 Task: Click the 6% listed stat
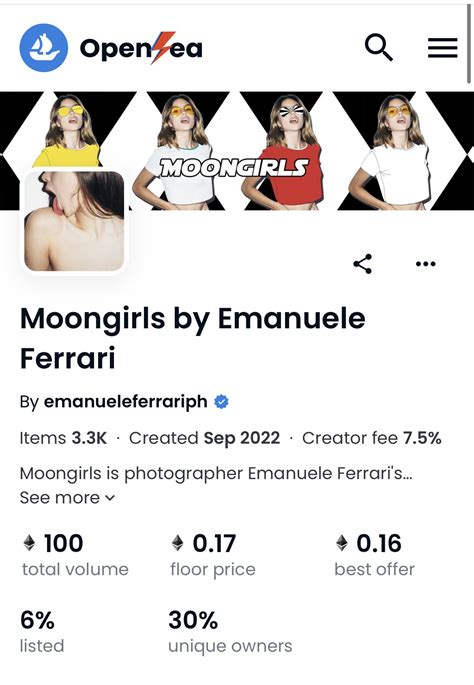coord(42,632)
